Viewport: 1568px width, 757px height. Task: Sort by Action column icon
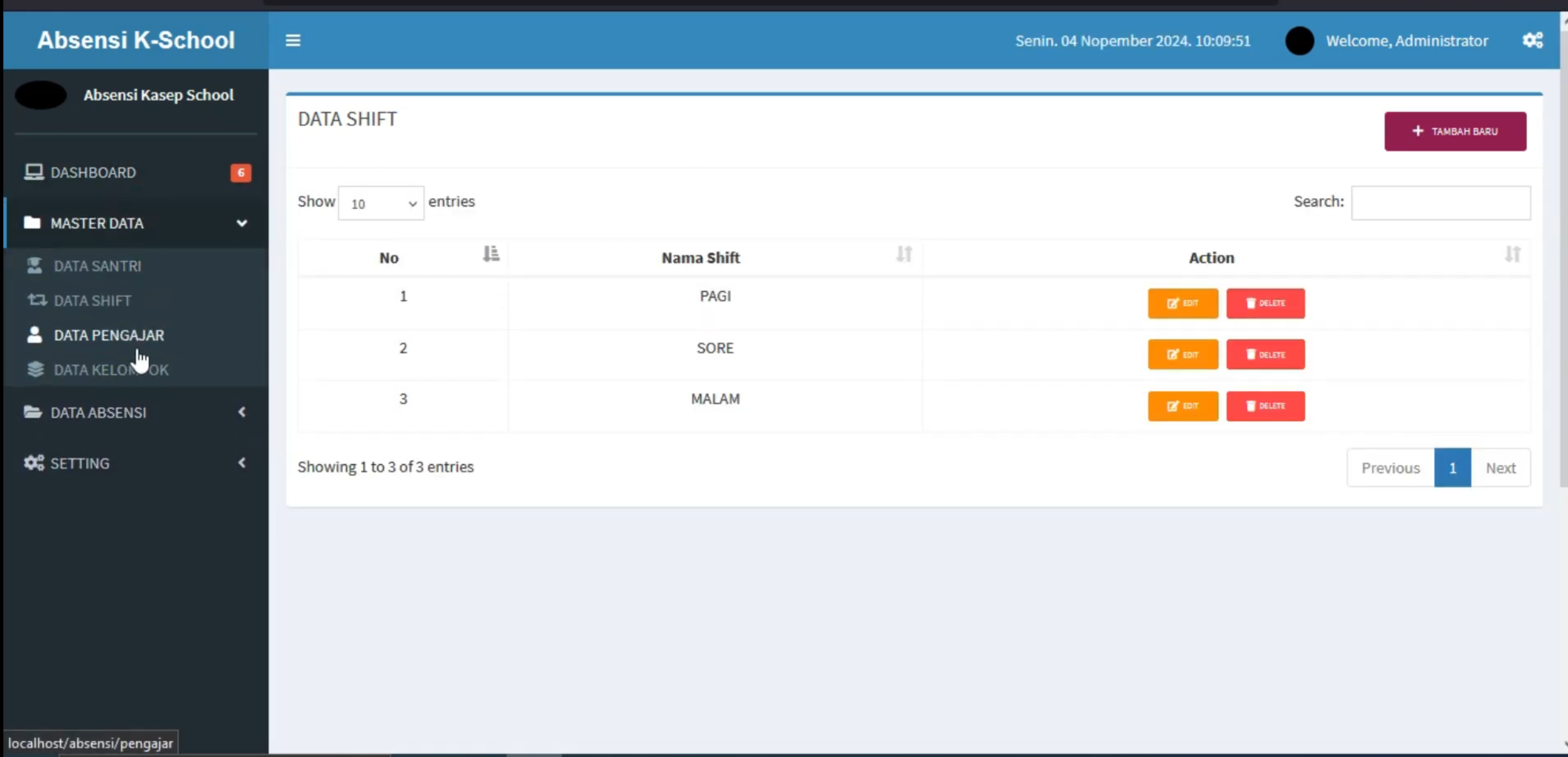pyautogui.click(x=1513, y=254)
